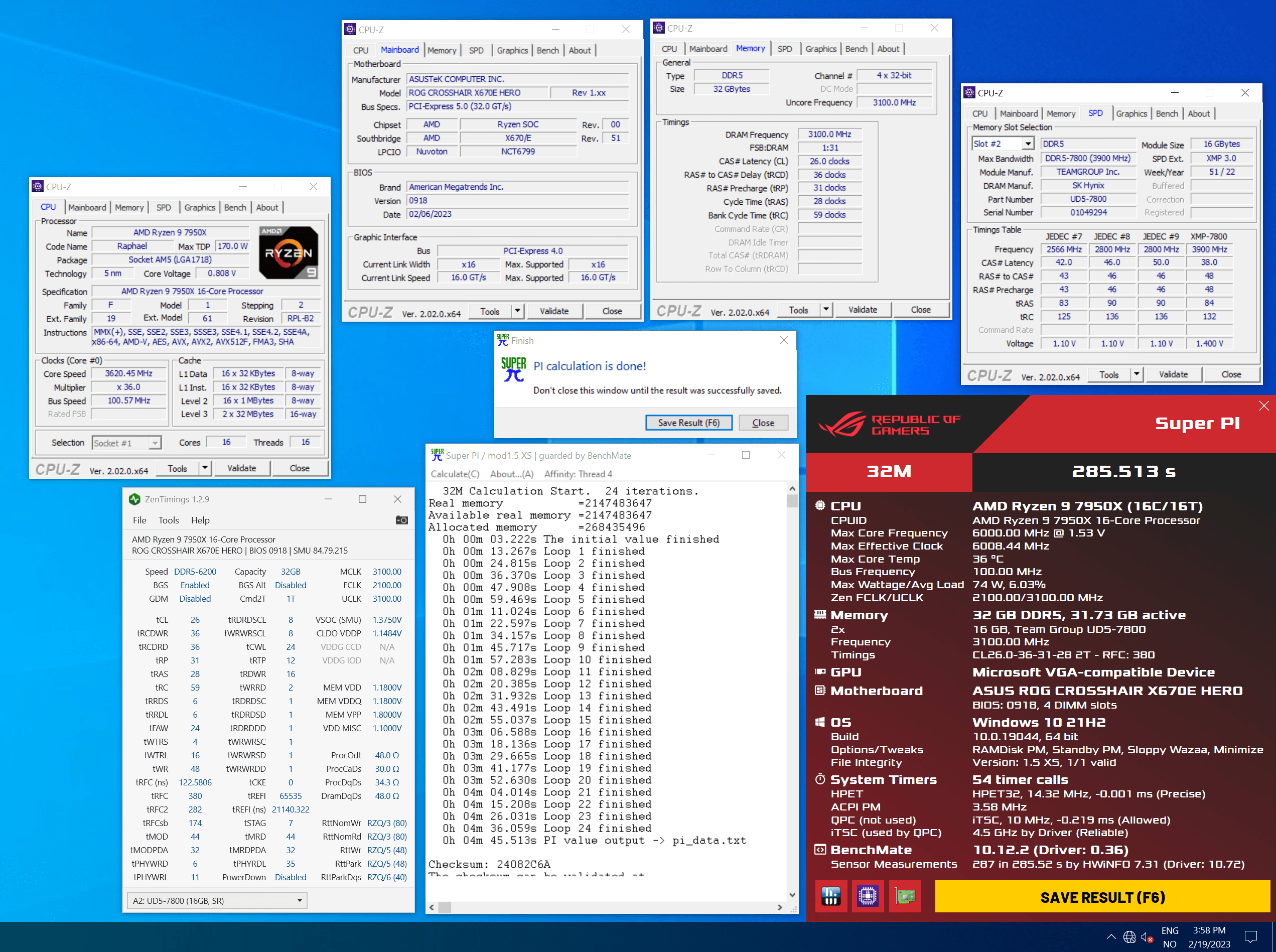Click network globe tray icon

pos(1129,937)
